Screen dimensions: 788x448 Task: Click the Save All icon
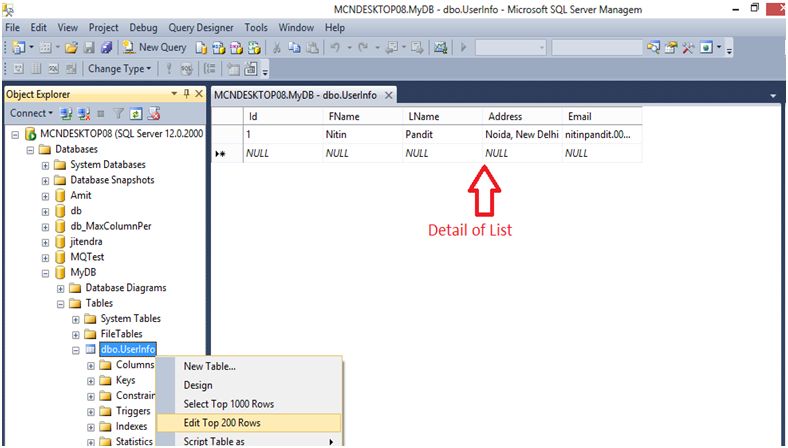[106, 48]
